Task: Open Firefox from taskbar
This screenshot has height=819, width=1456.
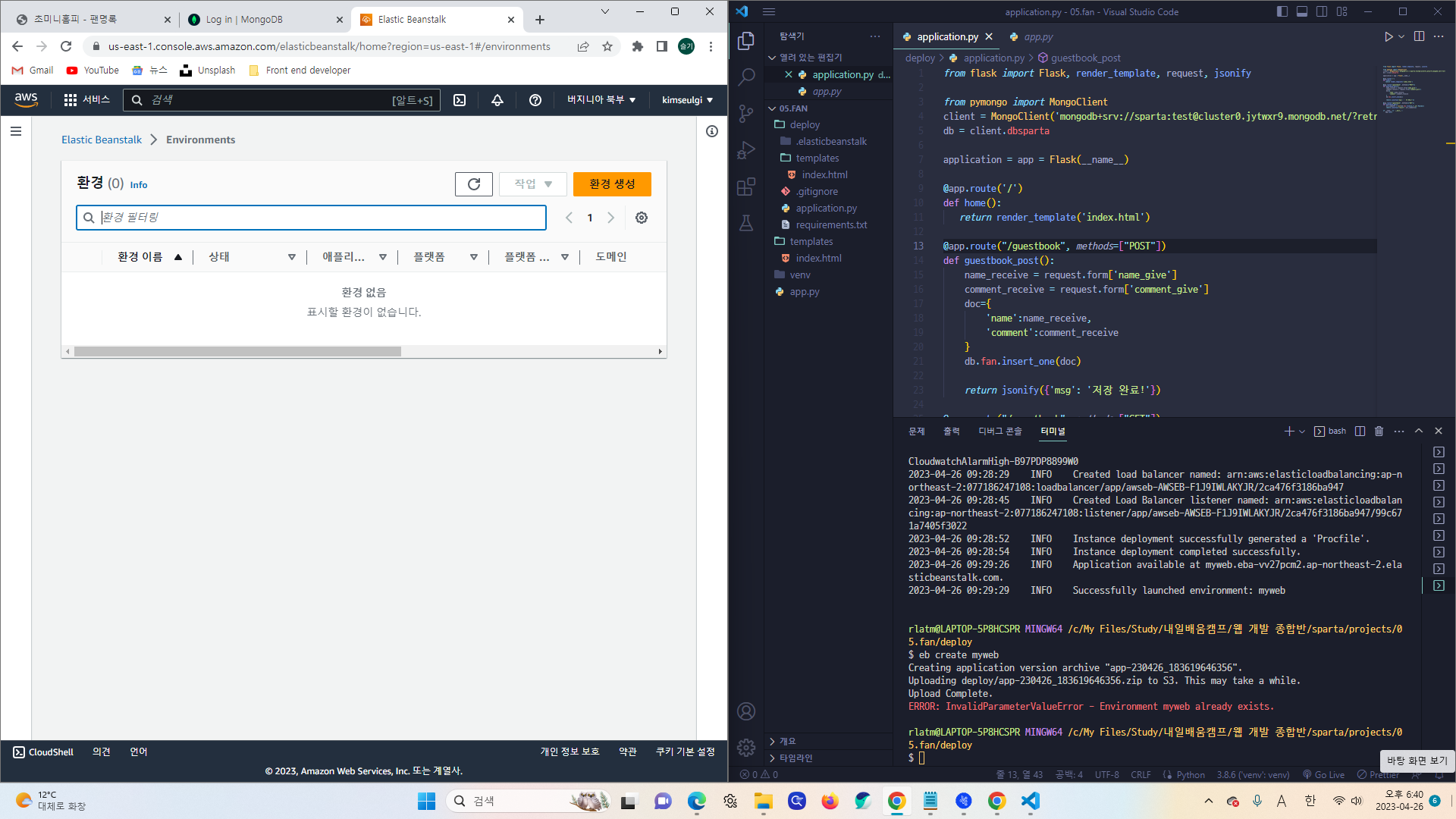Action: pos(830,801)
